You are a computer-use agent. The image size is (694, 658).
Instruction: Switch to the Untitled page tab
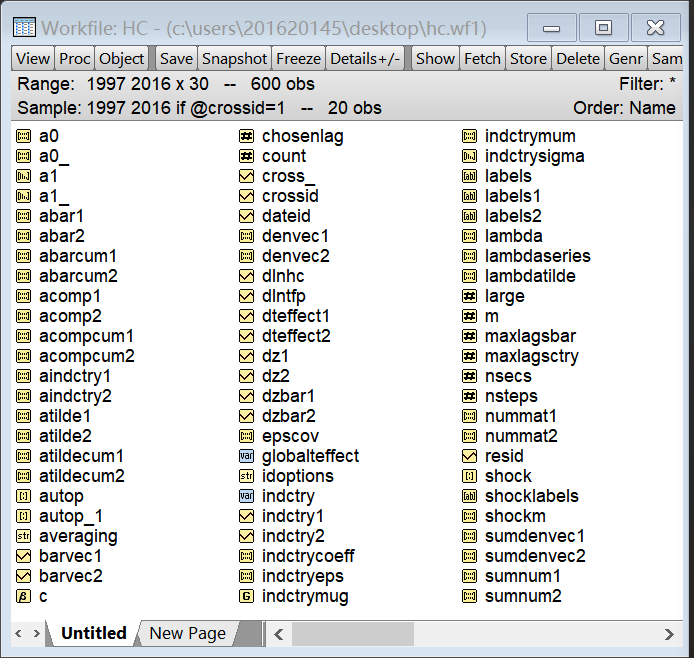pyautogui.click(x=93, y=633)
